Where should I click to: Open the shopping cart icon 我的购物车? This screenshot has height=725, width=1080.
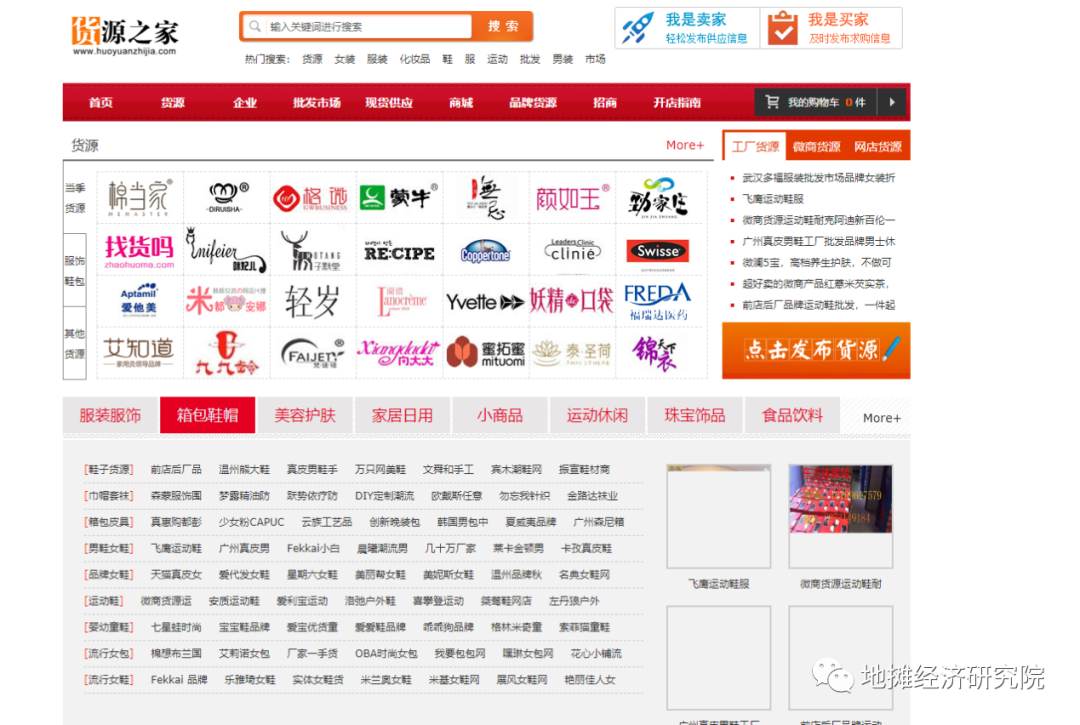[x=772, y=102]
